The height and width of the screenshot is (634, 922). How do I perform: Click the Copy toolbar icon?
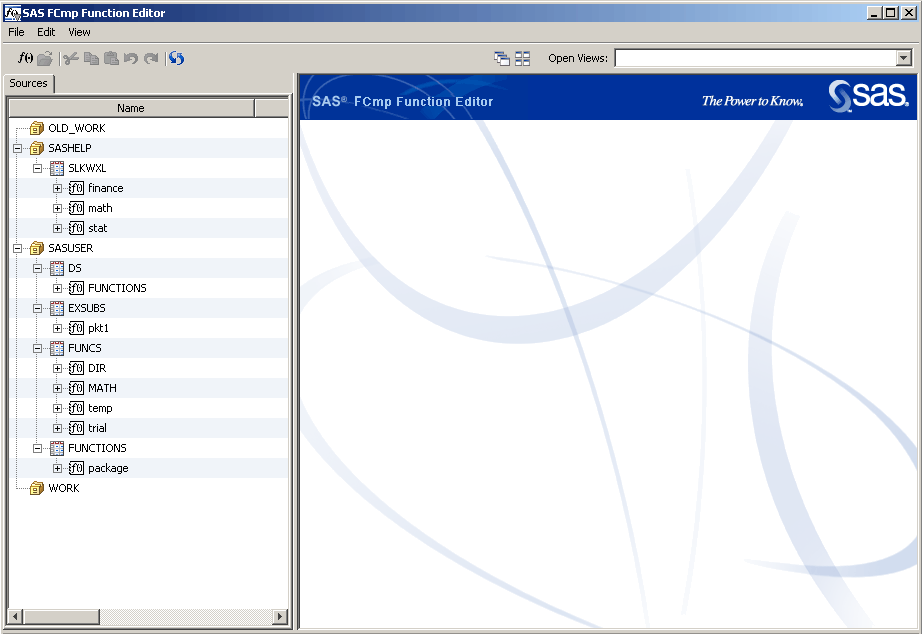click(91, 58)
